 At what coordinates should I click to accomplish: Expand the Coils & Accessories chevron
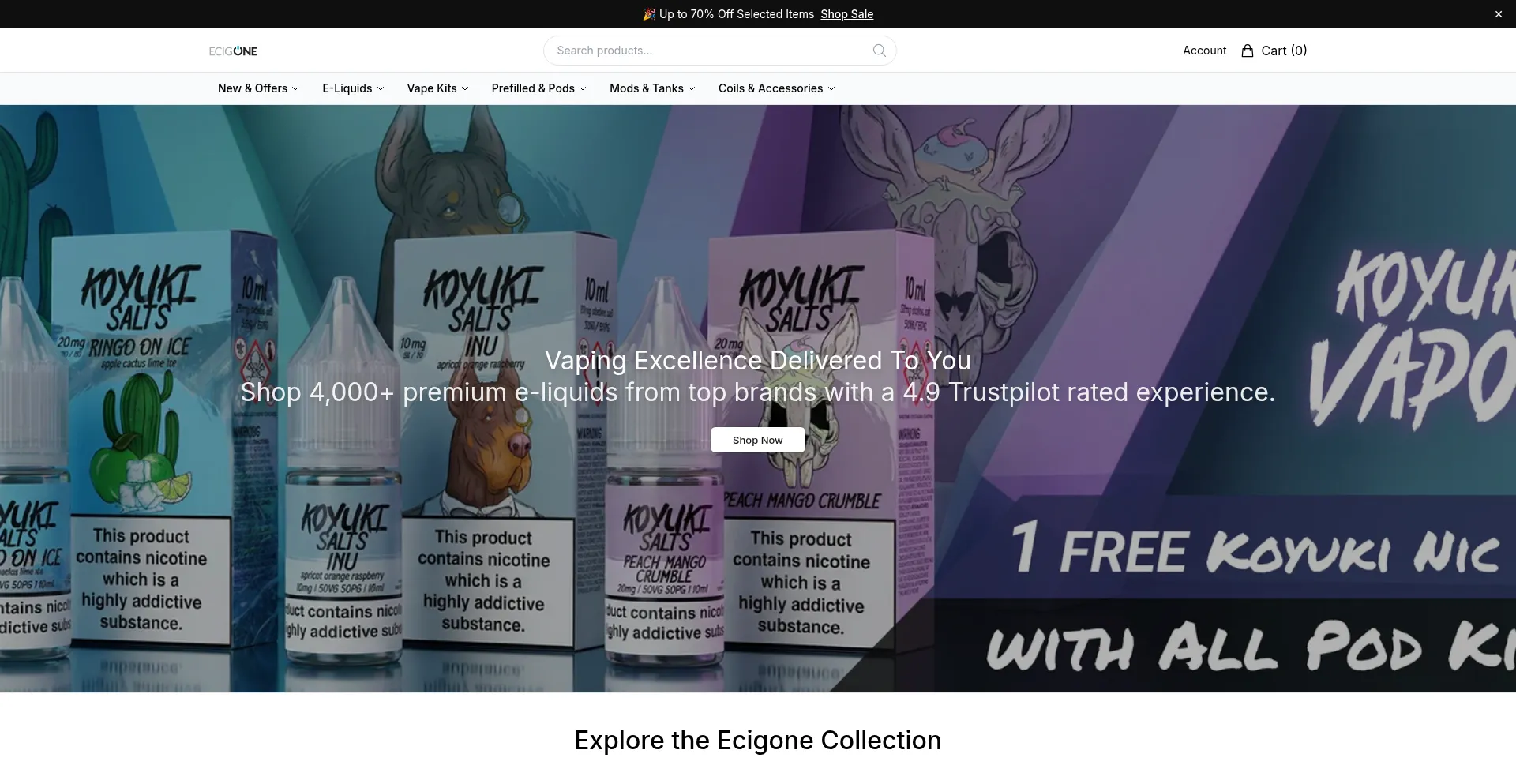click(x=831, y=88)
